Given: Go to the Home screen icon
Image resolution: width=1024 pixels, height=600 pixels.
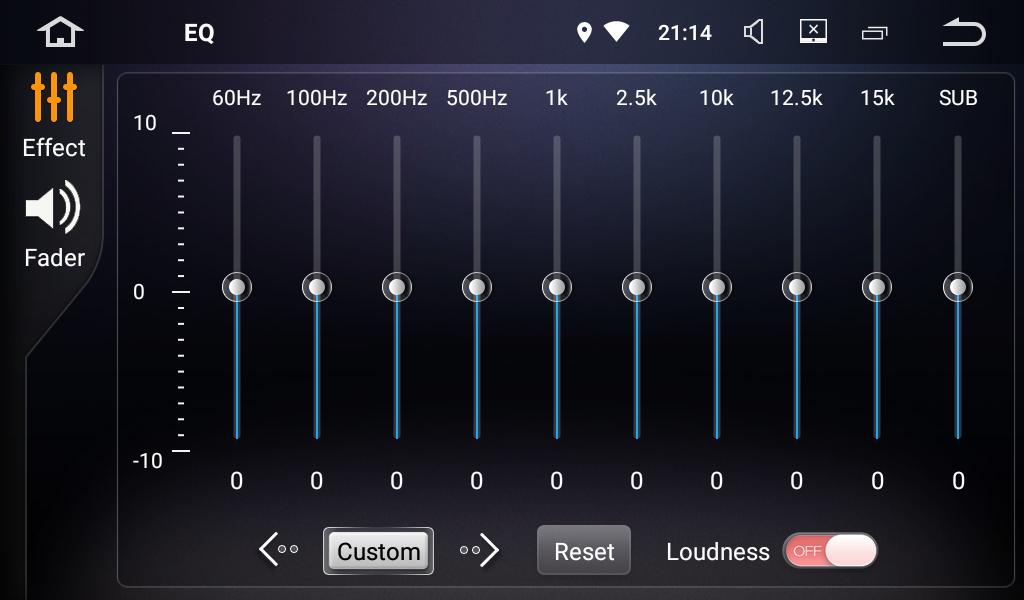Looking at the screenshot, I should coord(60,32).
